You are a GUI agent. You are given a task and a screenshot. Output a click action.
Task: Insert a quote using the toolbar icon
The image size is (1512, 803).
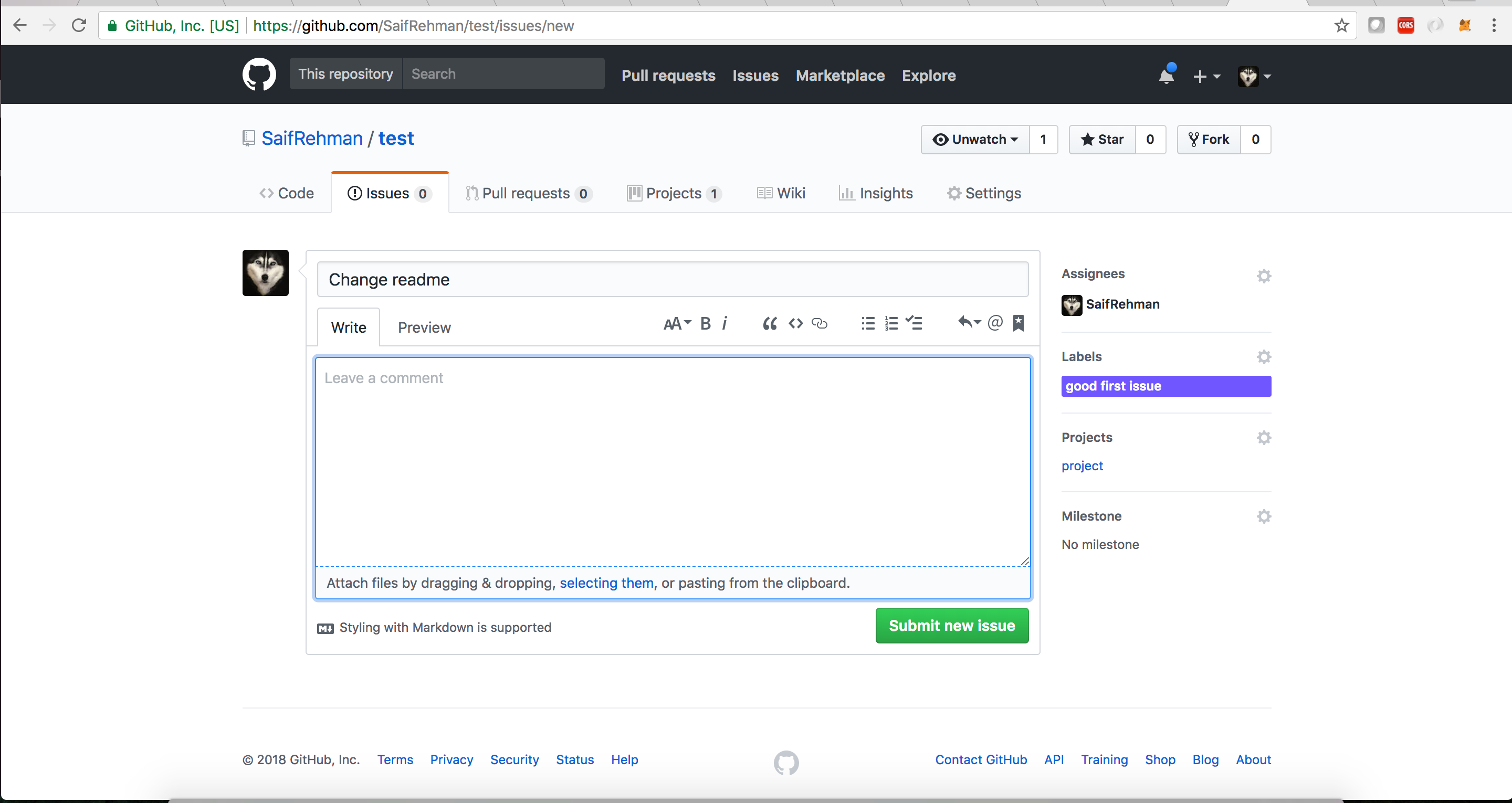pyautogui.click(x=769, y=323)
